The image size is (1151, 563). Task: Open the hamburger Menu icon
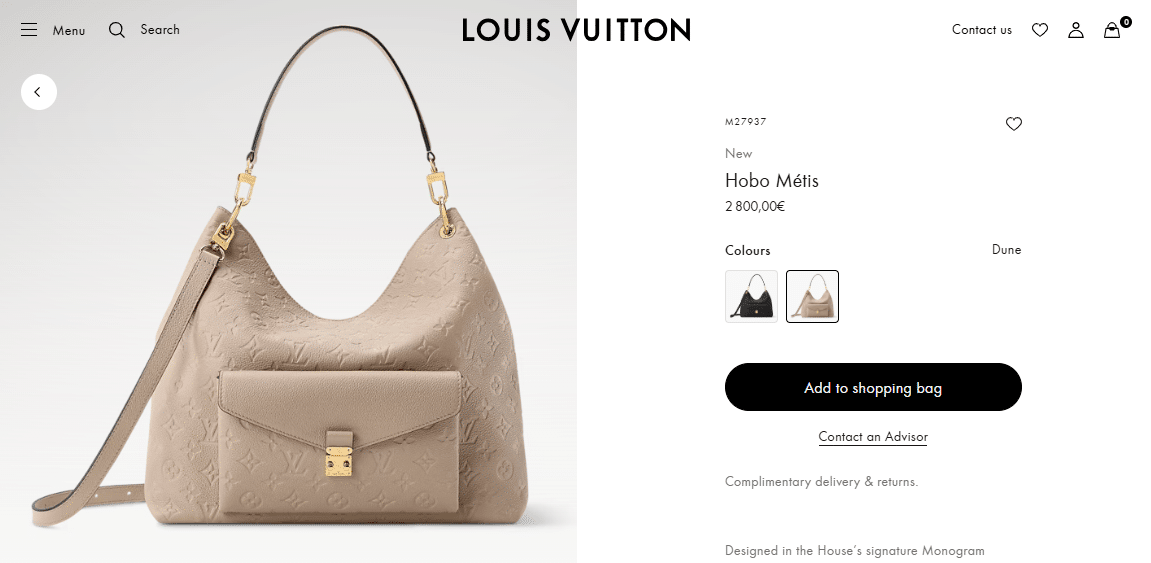(x=29, y=30)
